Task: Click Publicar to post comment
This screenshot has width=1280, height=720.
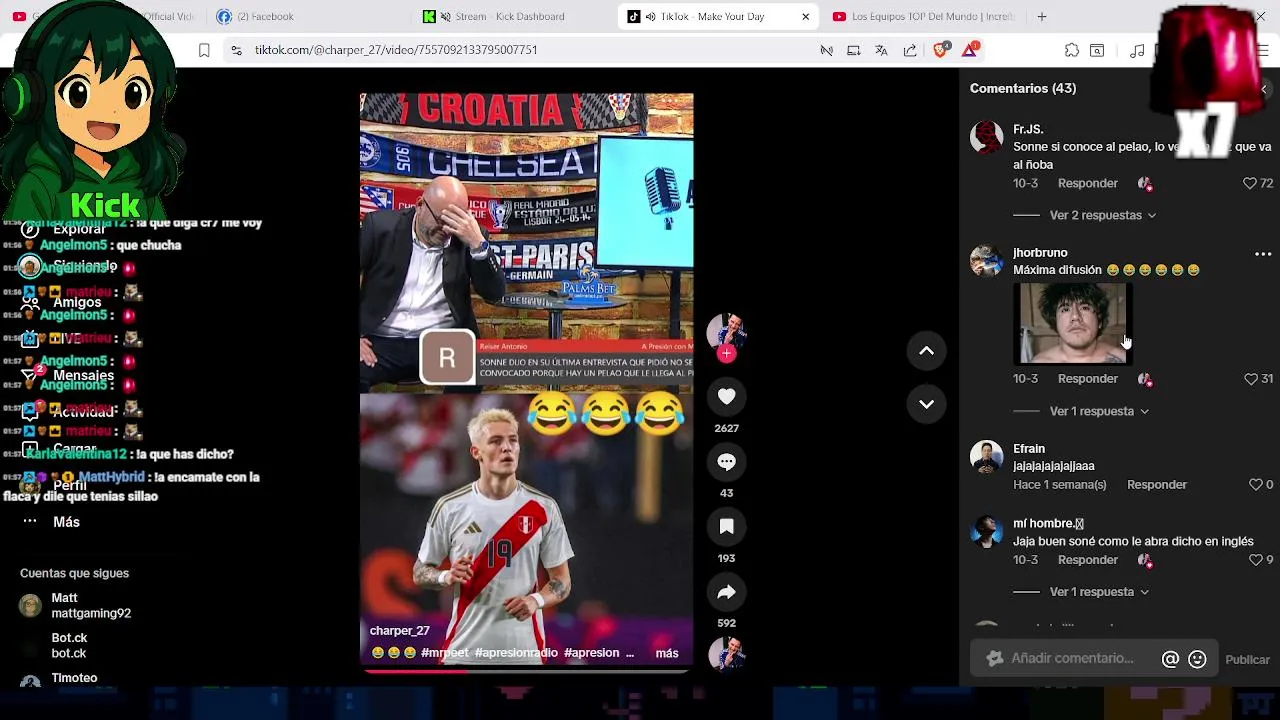Action: pyautogui.click(x=1248, y=660)
